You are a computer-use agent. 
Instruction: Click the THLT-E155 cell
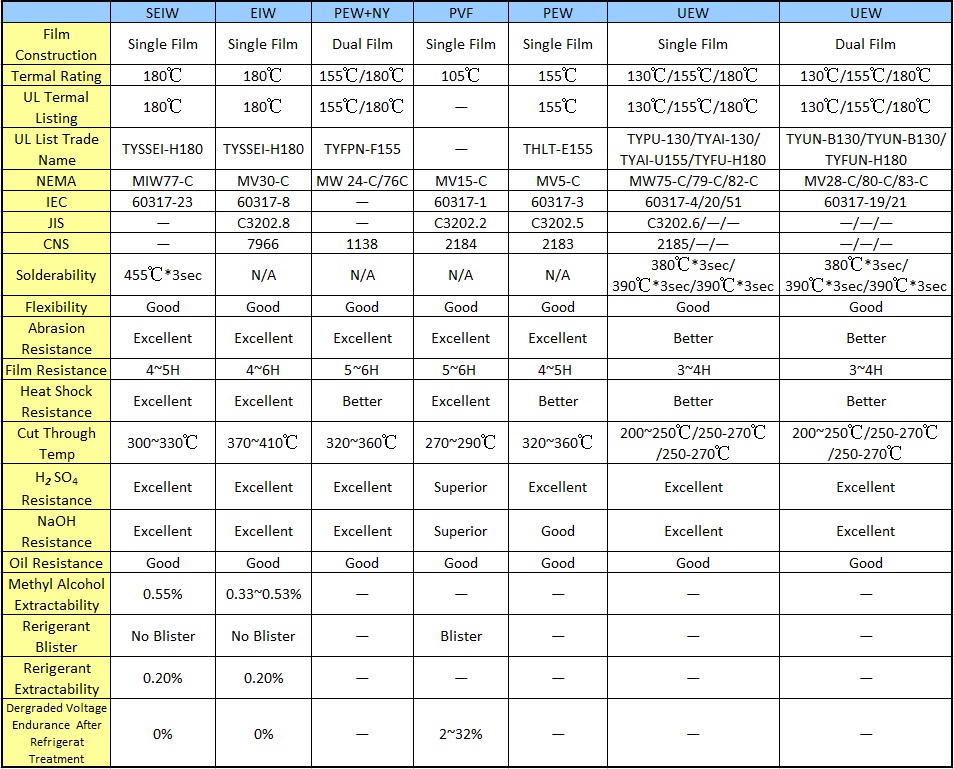557,149
